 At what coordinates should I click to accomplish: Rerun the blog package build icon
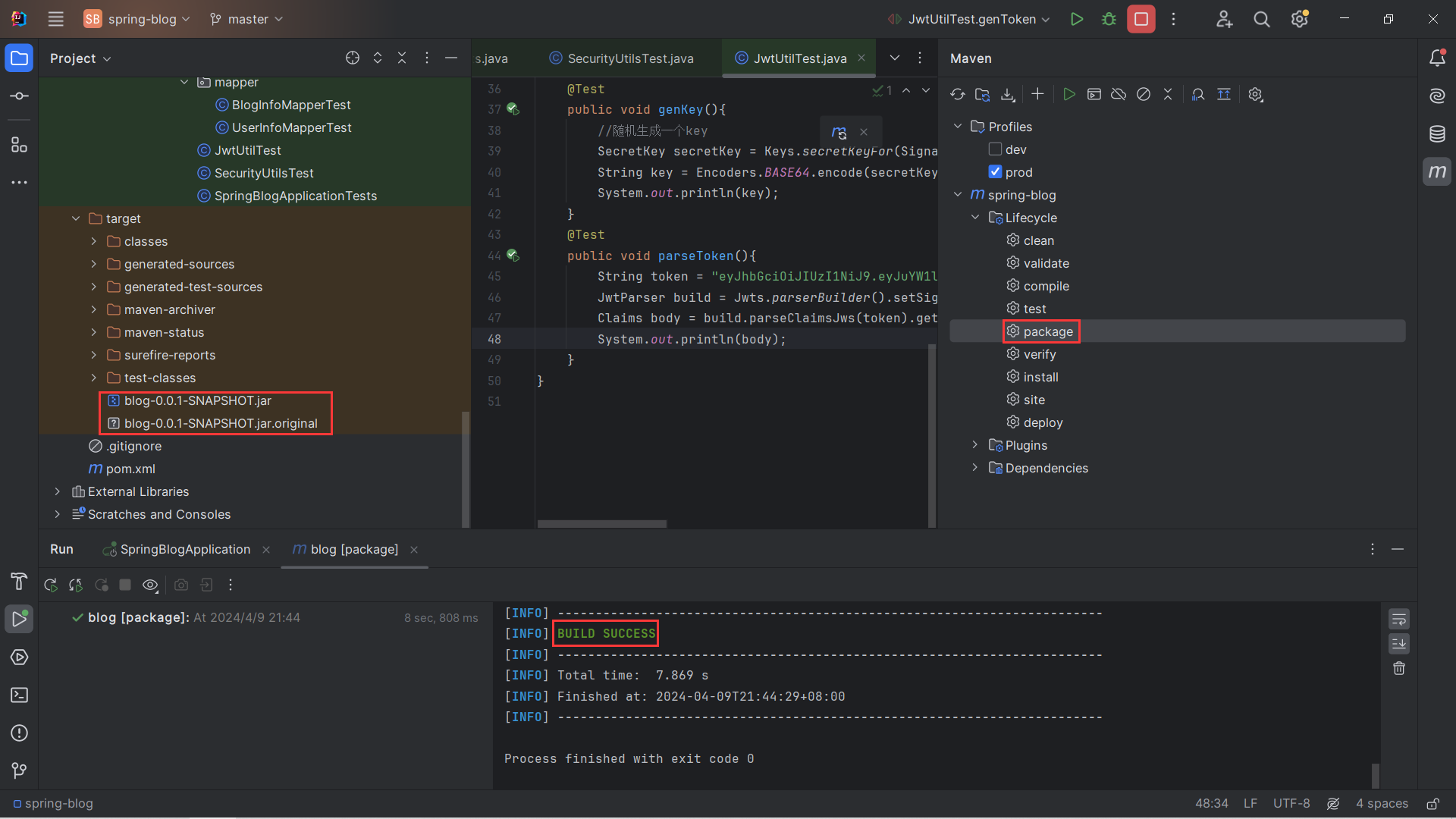pyautogui.click(x=51, y=585)
